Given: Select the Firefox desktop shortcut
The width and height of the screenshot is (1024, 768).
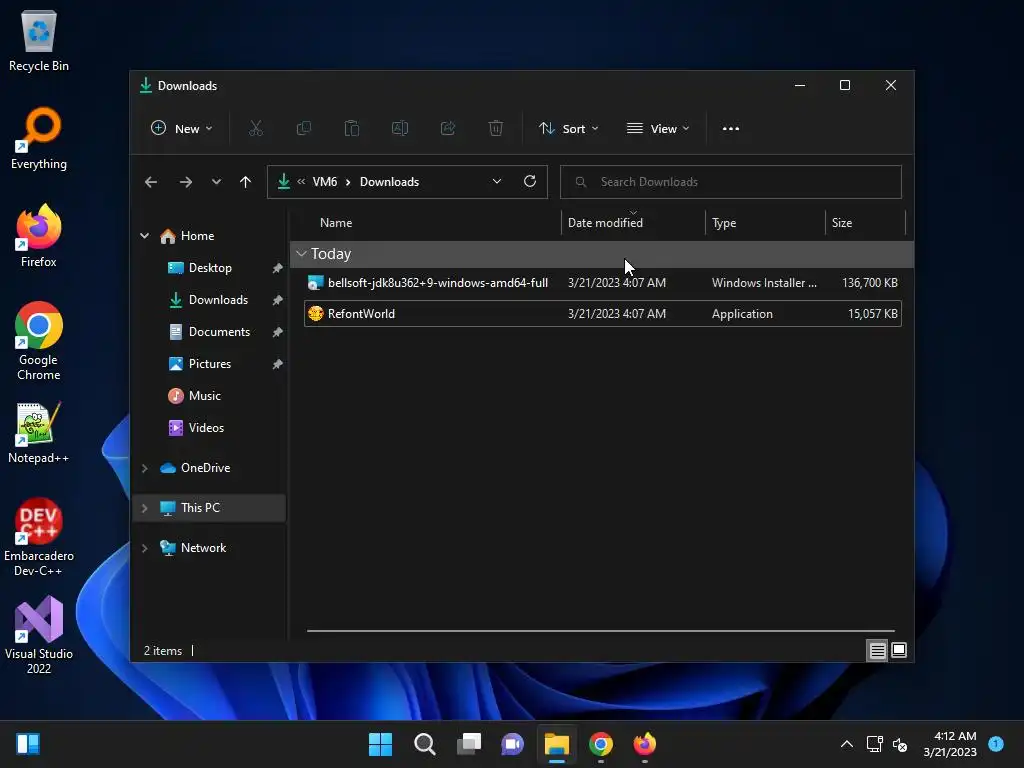Looking at the screenshot, I should point(39,236).
